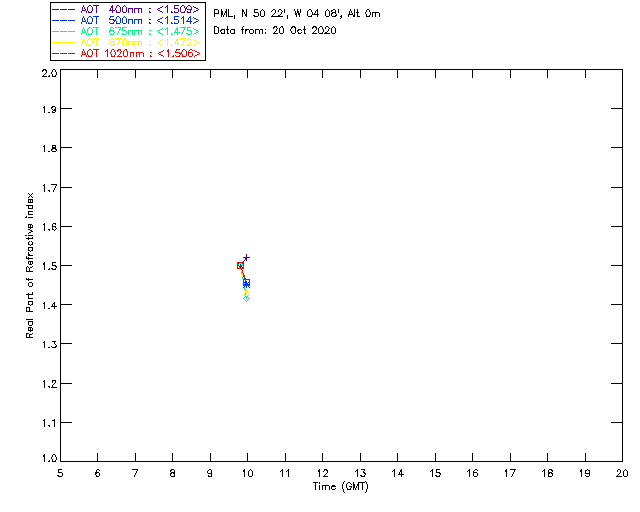This screenshot has width=640, height=512.
Task: Select the y-axis tick label 1.3
Action: [49, 344]
